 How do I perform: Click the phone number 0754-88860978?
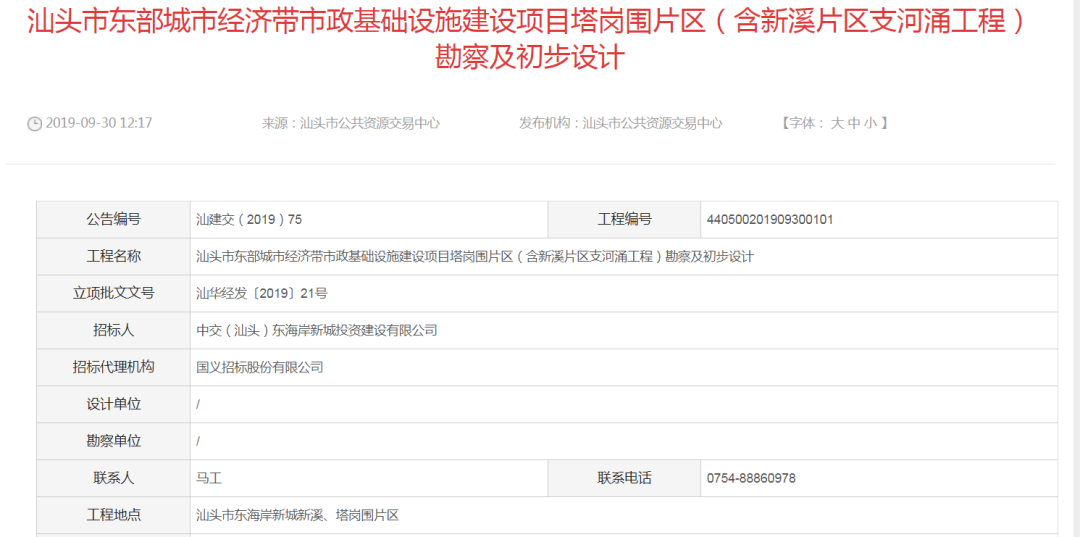click(x=750, y=478)
